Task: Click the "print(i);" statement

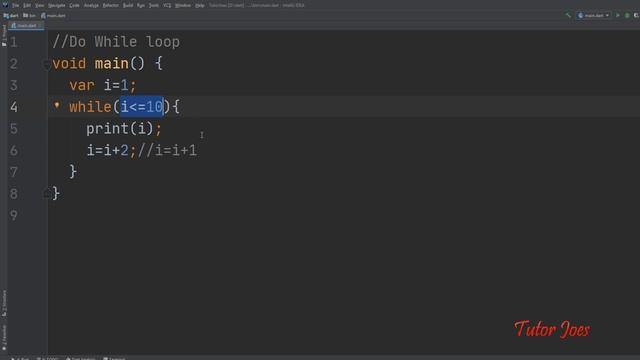Action: 124,129
